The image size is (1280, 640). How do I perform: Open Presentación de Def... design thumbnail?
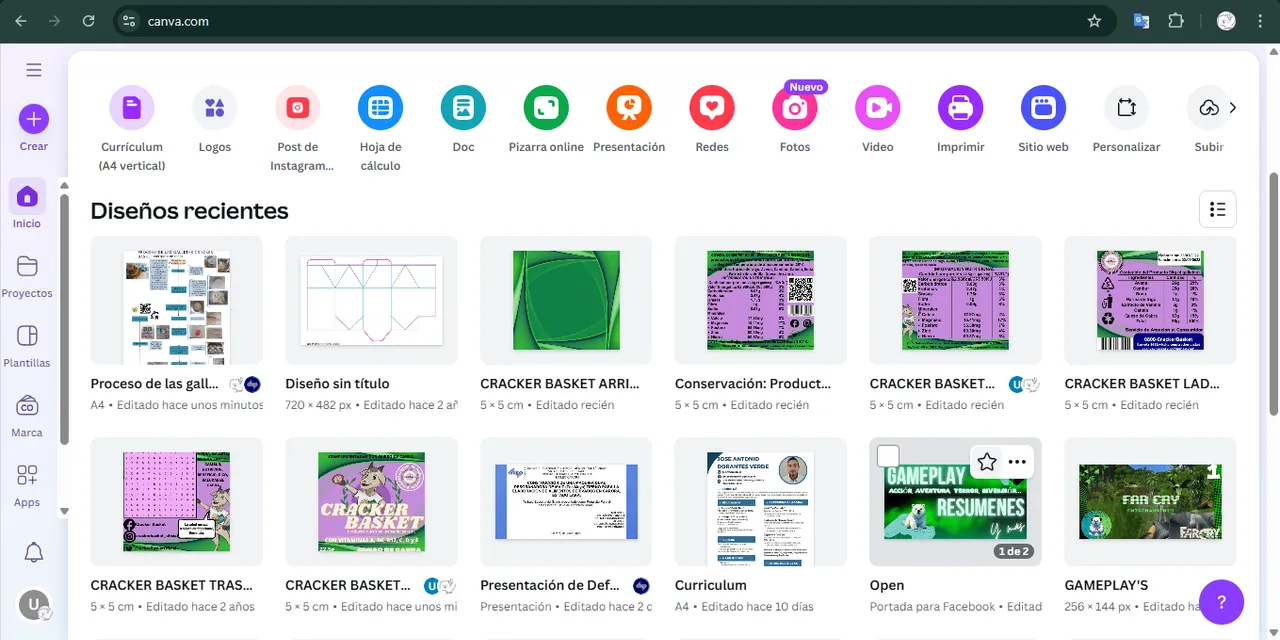click(x=566, y=502)
